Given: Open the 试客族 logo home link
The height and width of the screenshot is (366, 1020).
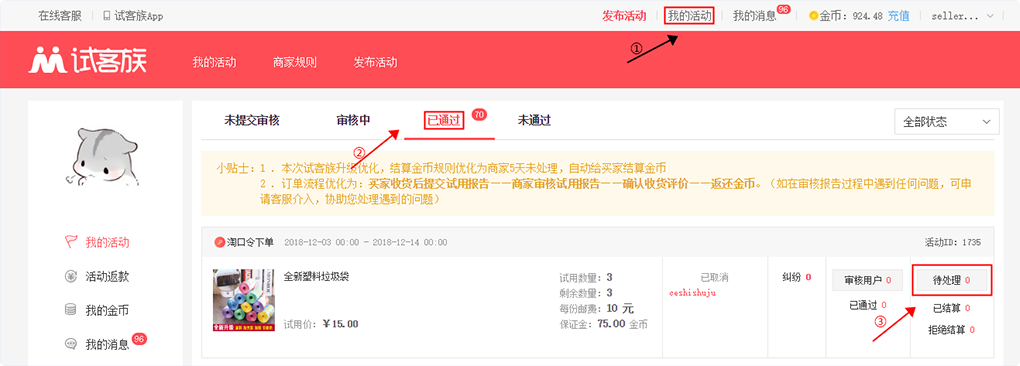Looking at the screenshot, I should [x=88, y=60].
